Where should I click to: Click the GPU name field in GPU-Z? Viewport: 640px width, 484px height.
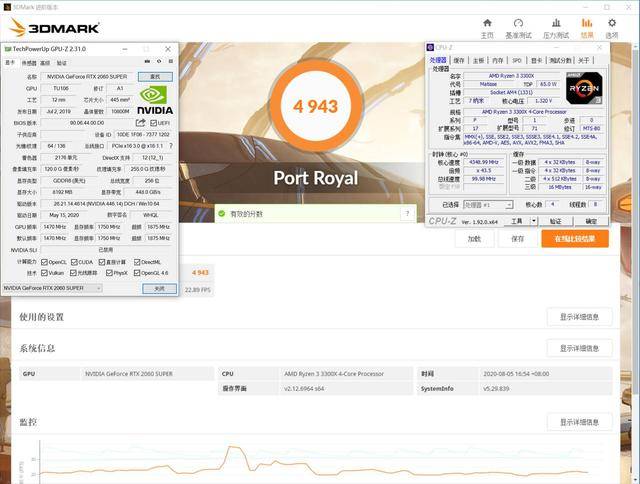pyautogui.click(x=88, y=76)
